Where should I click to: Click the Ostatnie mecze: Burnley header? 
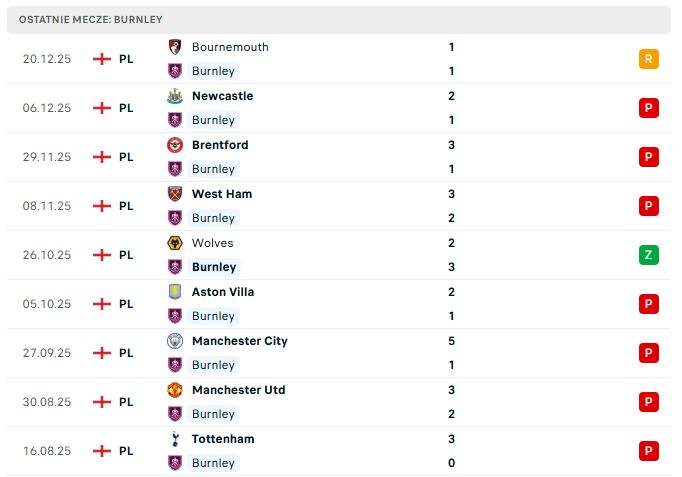pos(90,19)
